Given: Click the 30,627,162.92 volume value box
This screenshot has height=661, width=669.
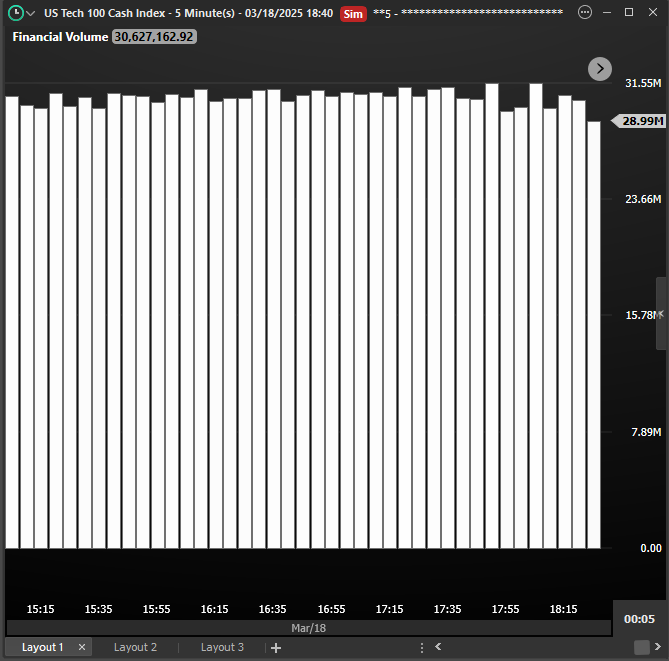Looking at the screenshot, I should coord(154,36).
